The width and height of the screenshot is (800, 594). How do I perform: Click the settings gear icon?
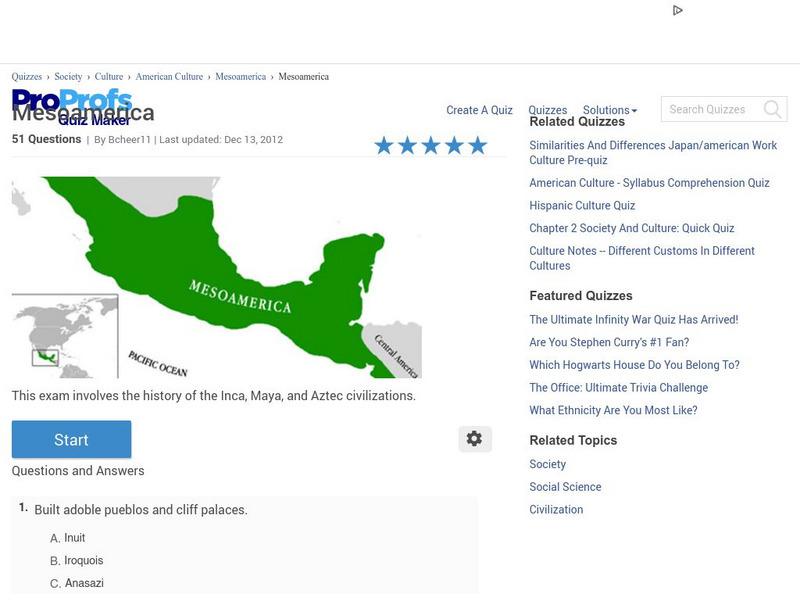coord(474,439)
